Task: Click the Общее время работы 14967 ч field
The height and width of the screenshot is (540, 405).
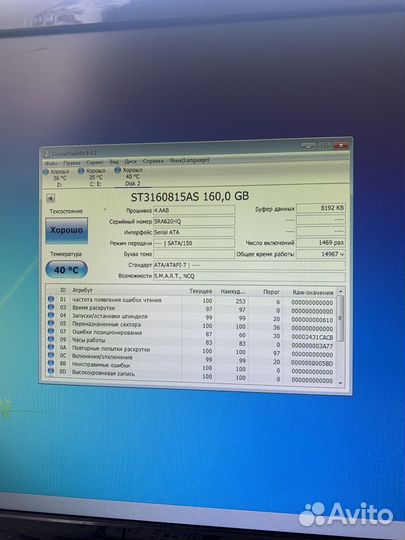Action: click(x=321, y=254)
